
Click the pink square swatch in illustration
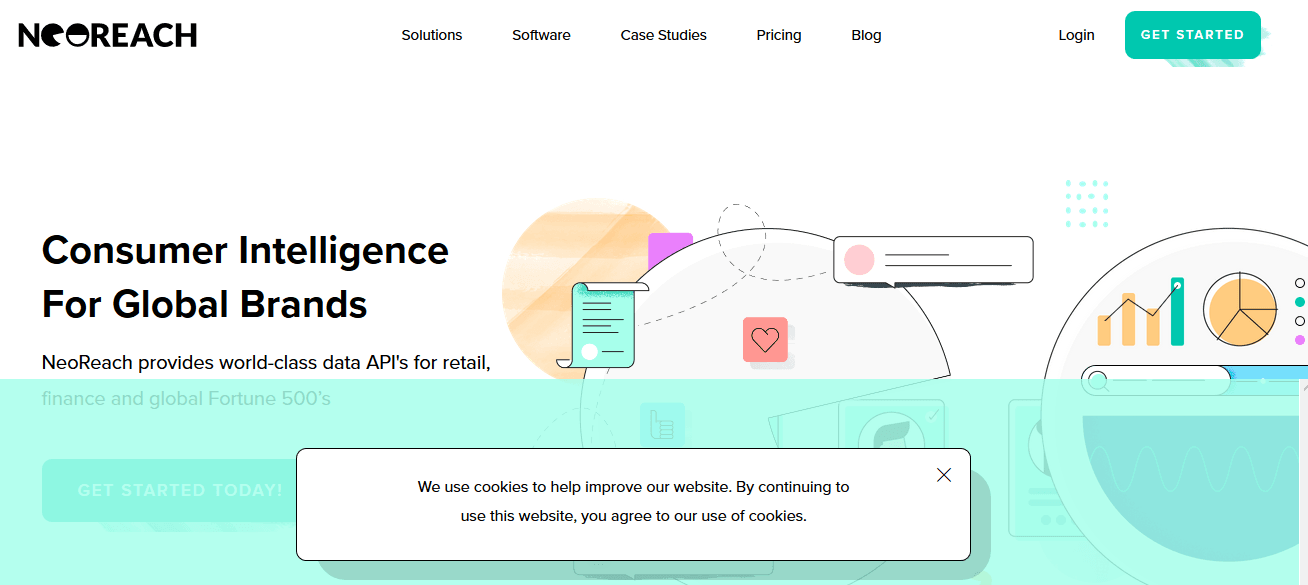[670, 250]
